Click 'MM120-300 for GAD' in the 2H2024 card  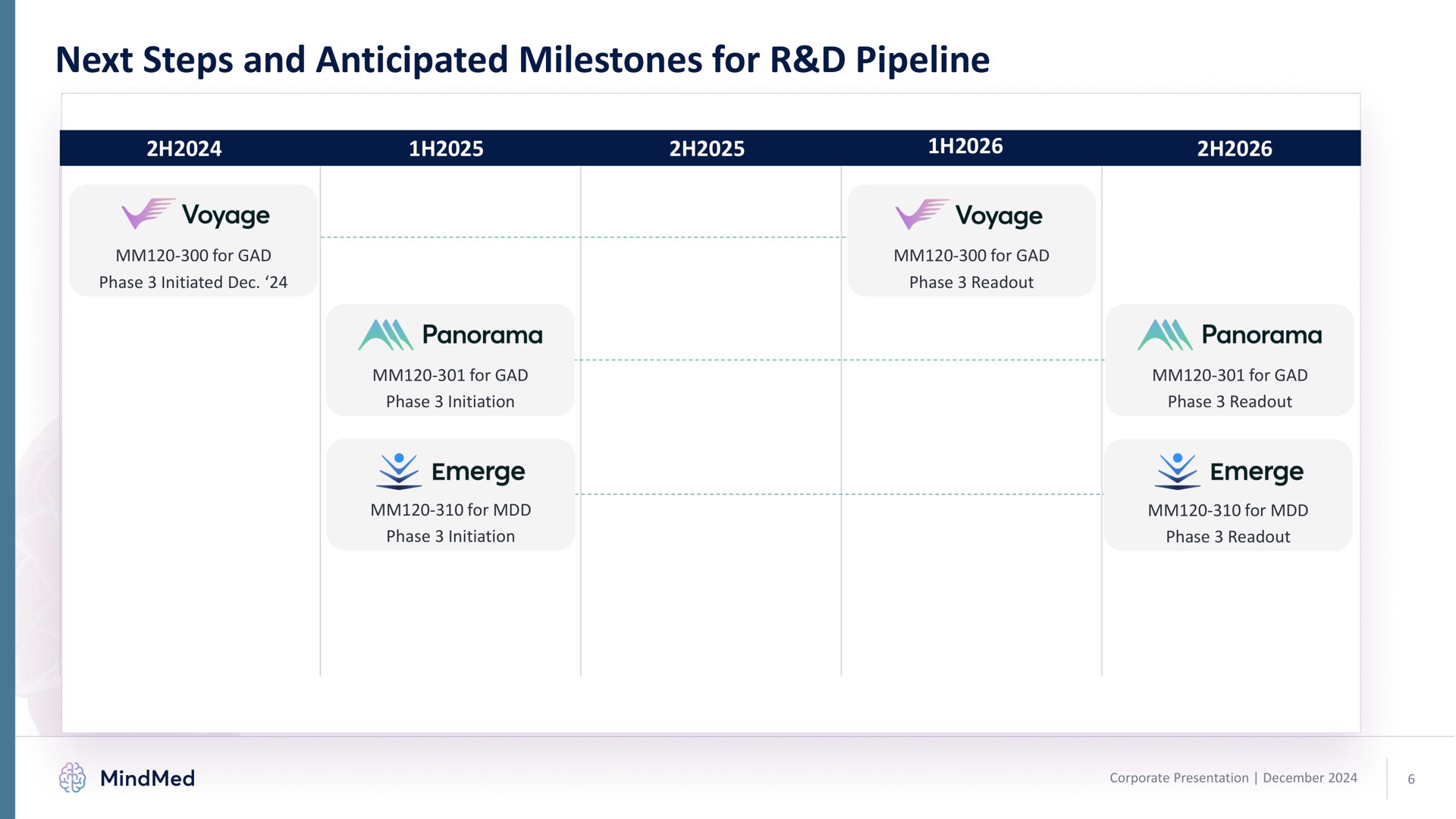pos(193,256)
